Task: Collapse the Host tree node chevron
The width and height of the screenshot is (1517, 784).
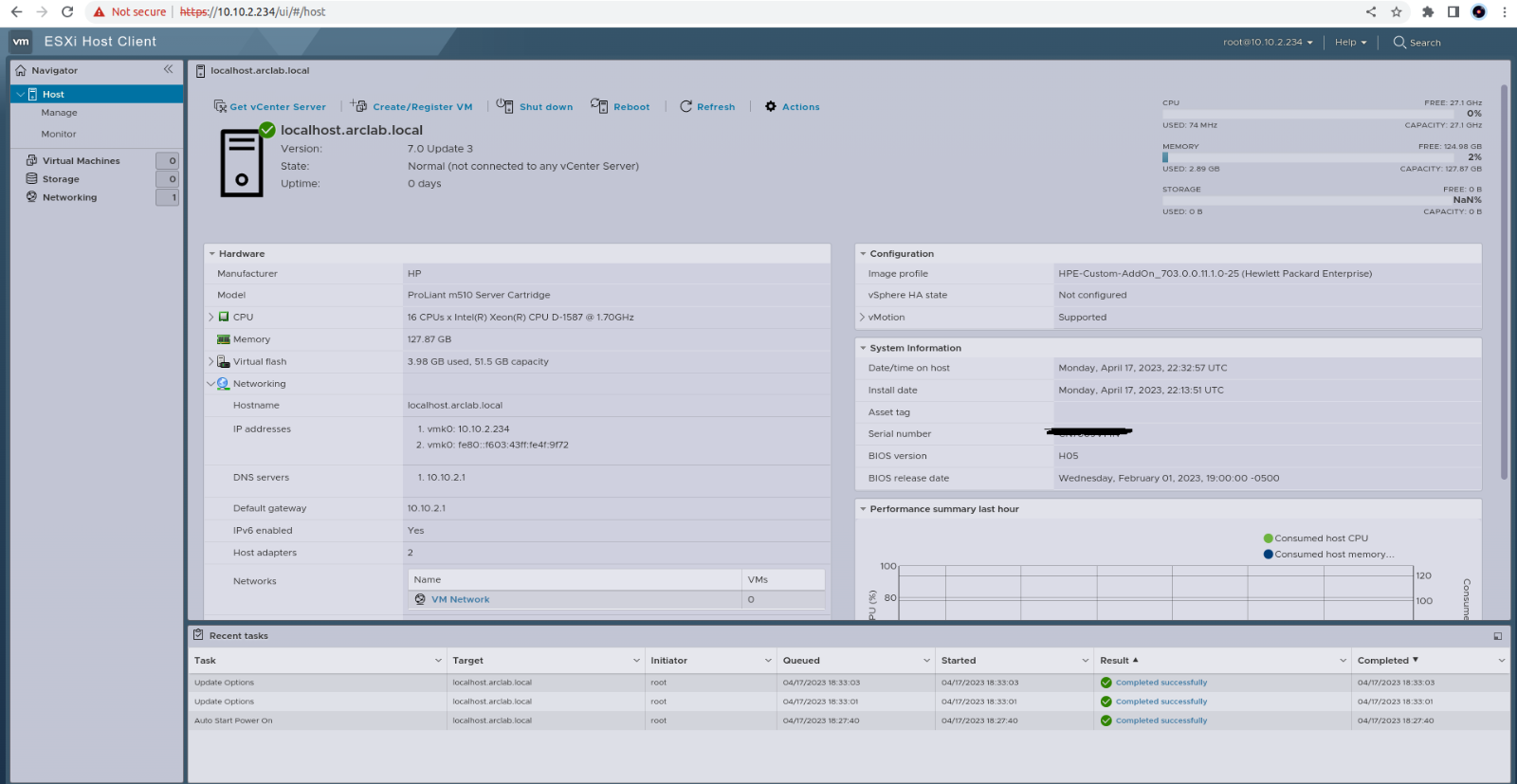Action: (x=20, y=94)
